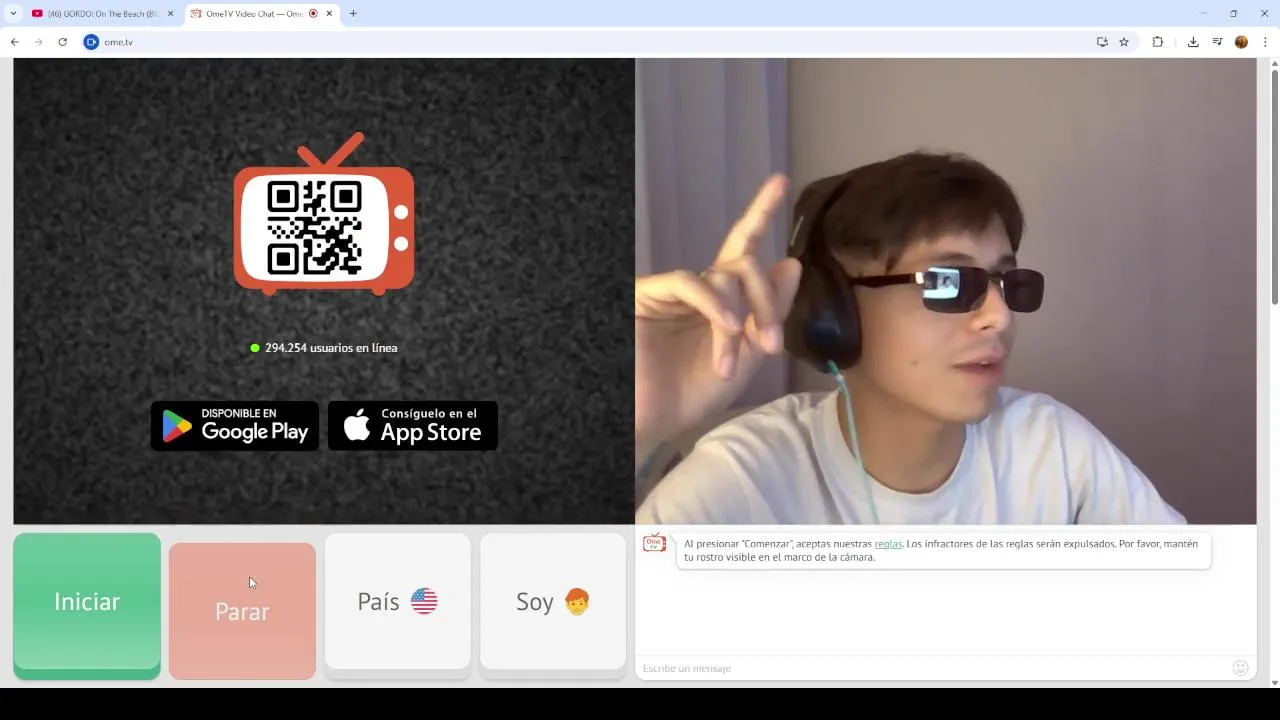Go back to previous page
The width and height of the screenshot is (1280, 720).
14,42
